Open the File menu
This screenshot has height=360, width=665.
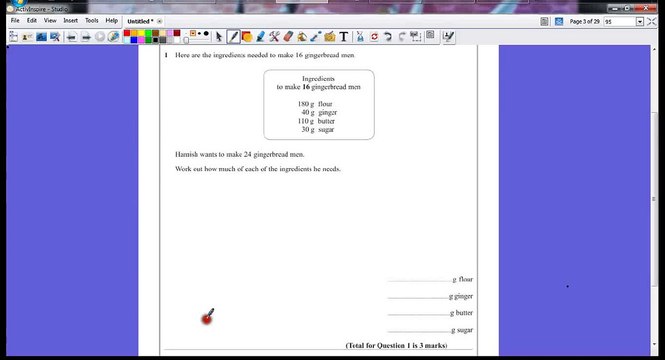point(15,20)
